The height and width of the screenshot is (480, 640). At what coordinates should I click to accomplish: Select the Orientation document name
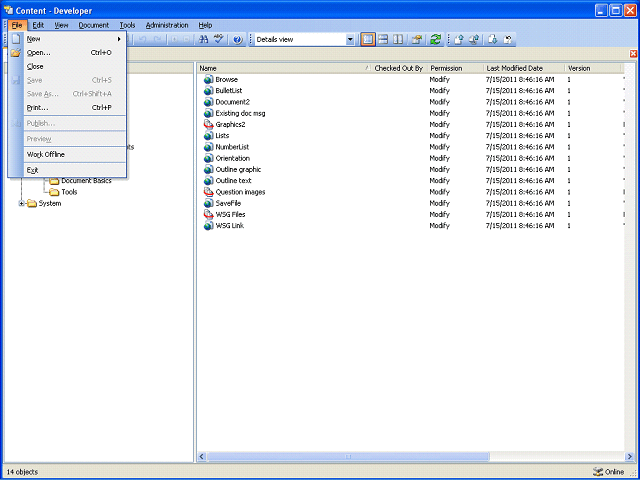[233, 158]
